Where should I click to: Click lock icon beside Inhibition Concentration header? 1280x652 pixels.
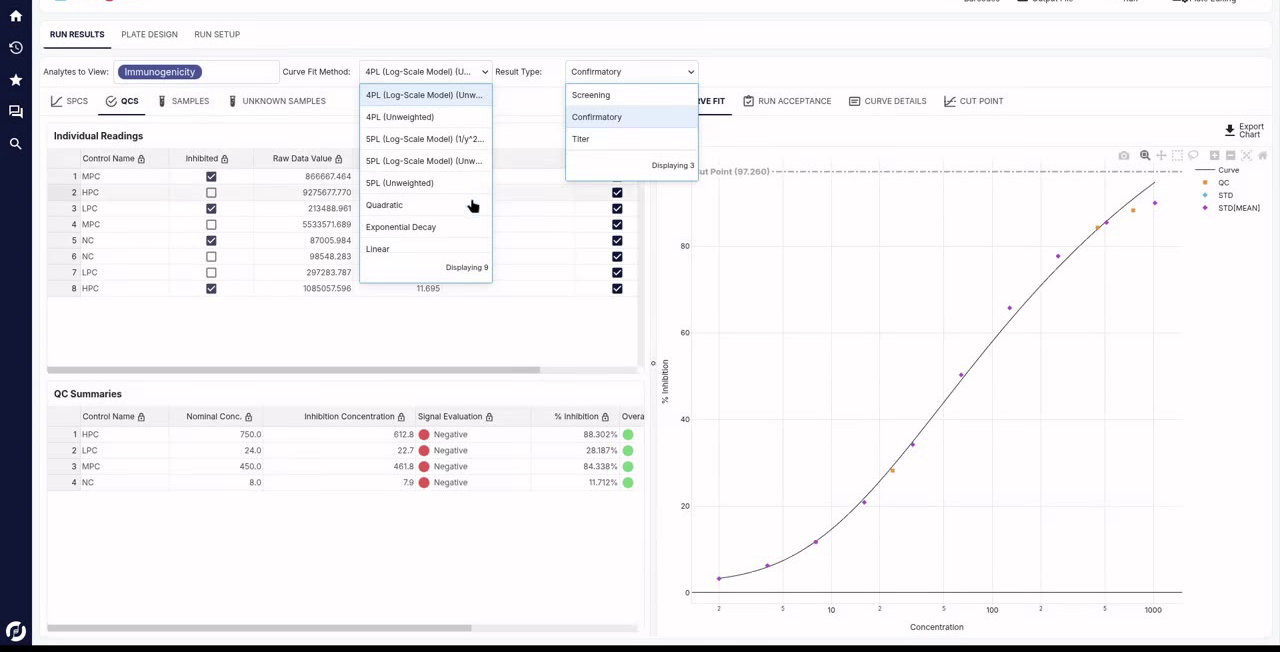(x=401, y=417)
